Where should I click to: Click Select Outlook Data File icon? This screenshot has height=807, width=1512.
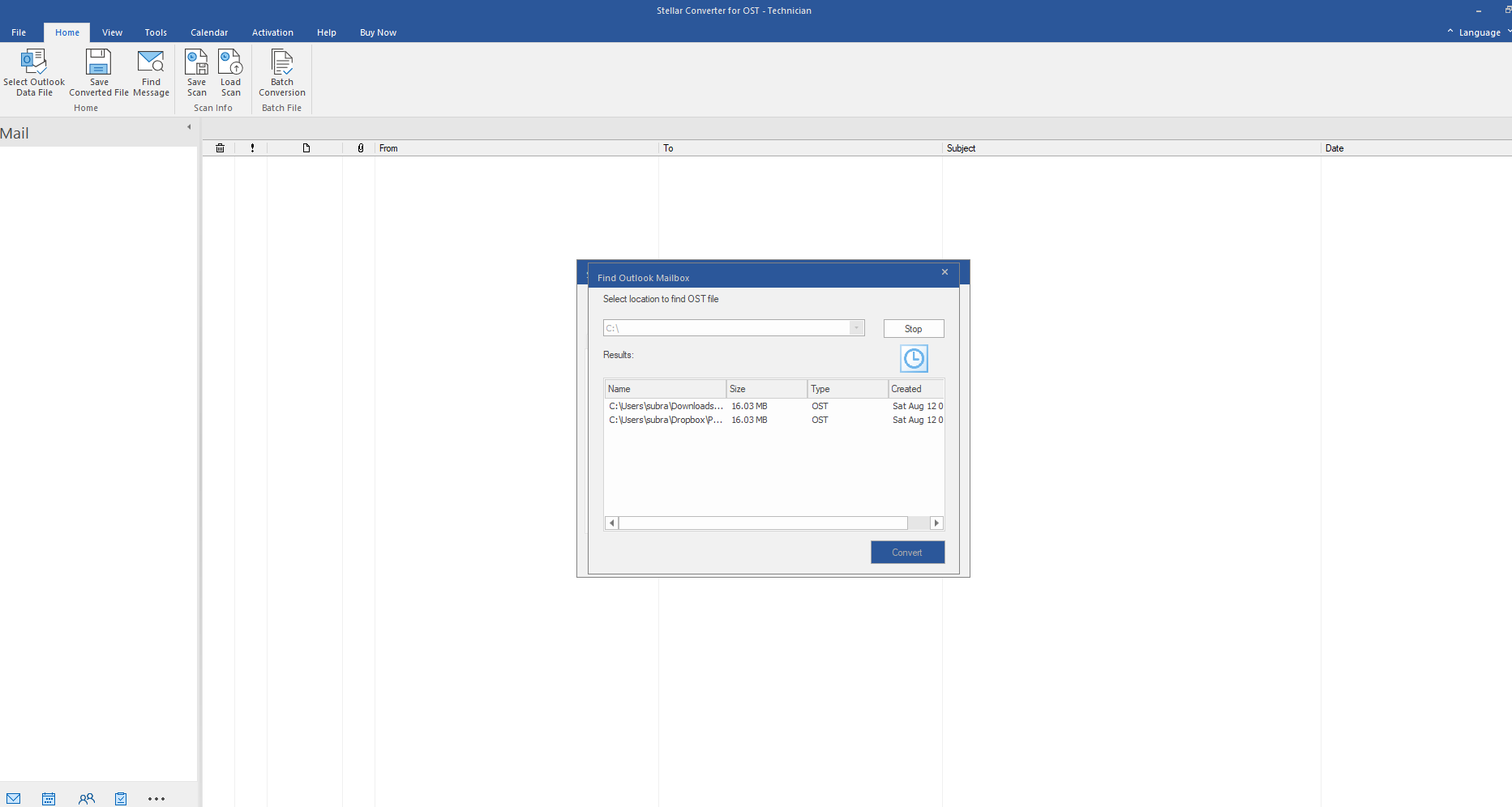(34, 62)
